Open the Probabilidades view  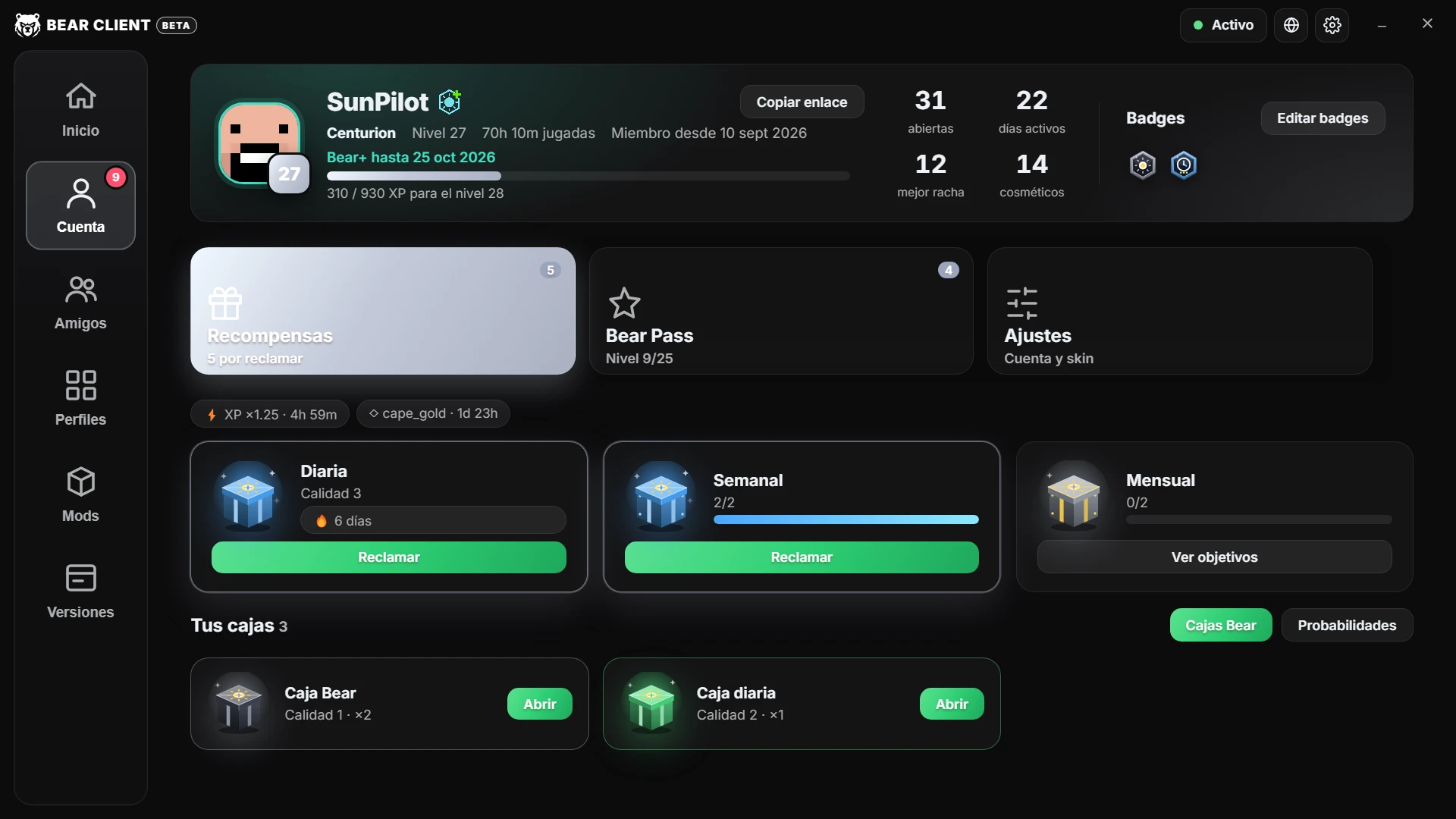1347,626
